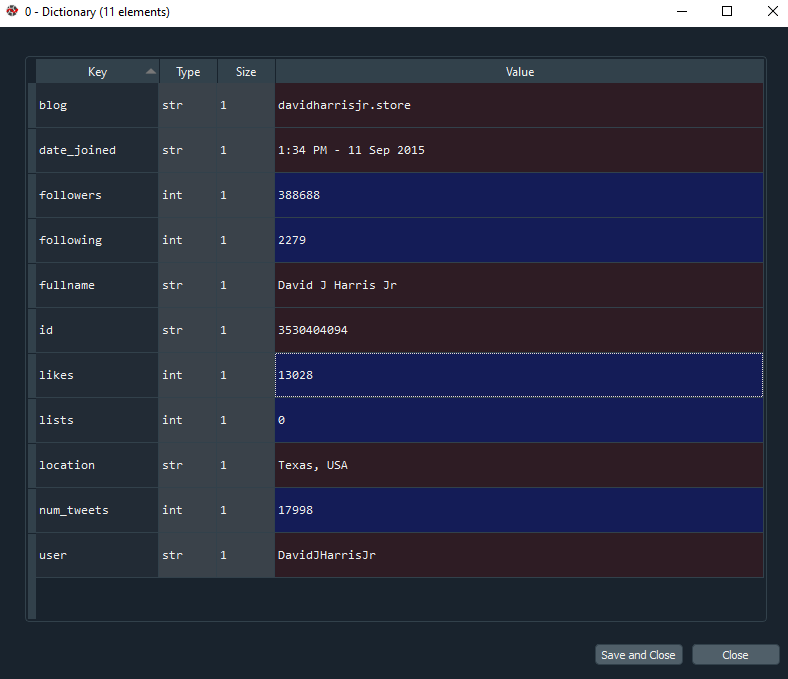
Task: Click 'int' type in followers row
Action: (x=187, y=195)
